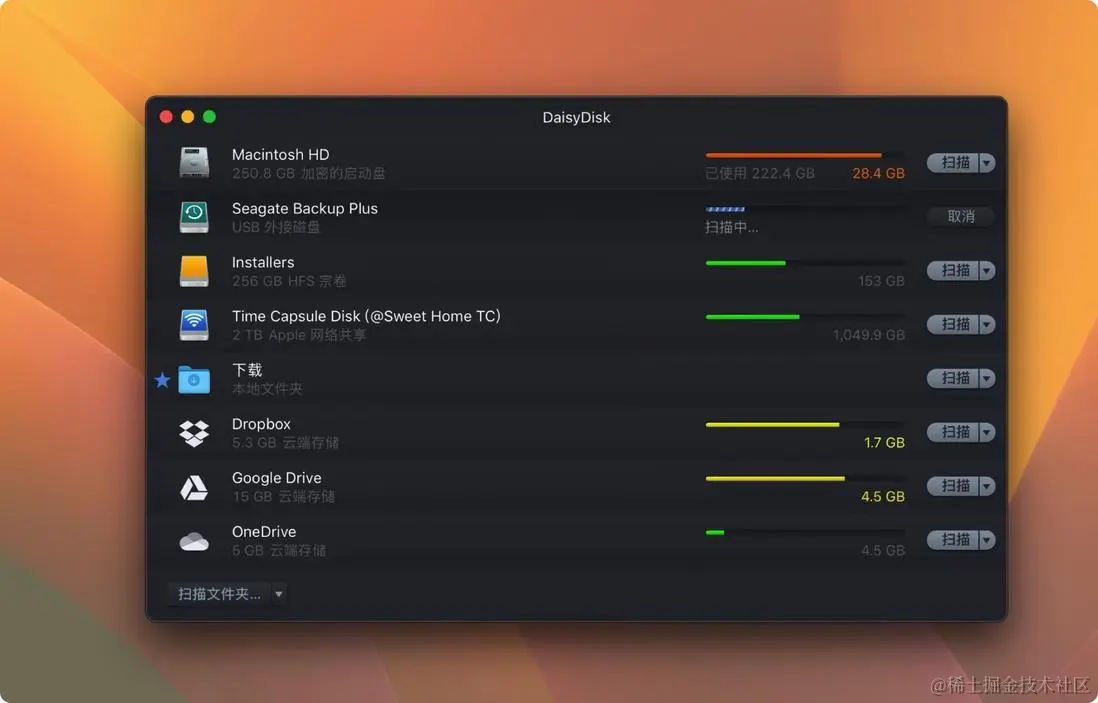Click Installers green usage bar

(746, 263)
